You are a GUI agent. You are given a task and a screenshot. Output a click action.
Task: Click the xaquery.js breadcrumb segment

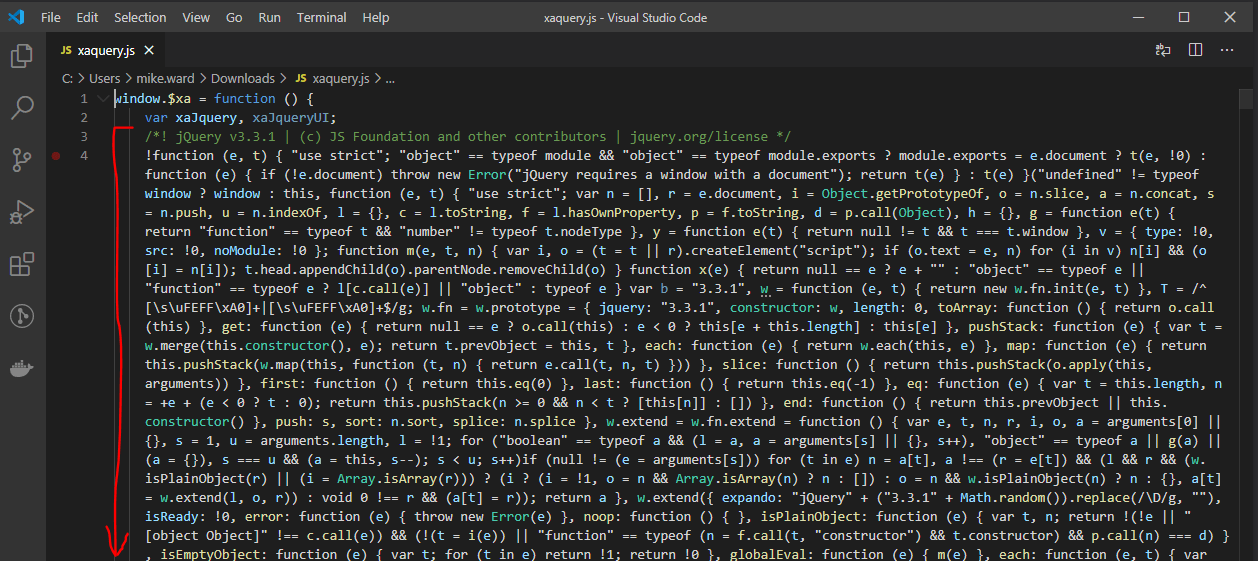click(340, 78)
